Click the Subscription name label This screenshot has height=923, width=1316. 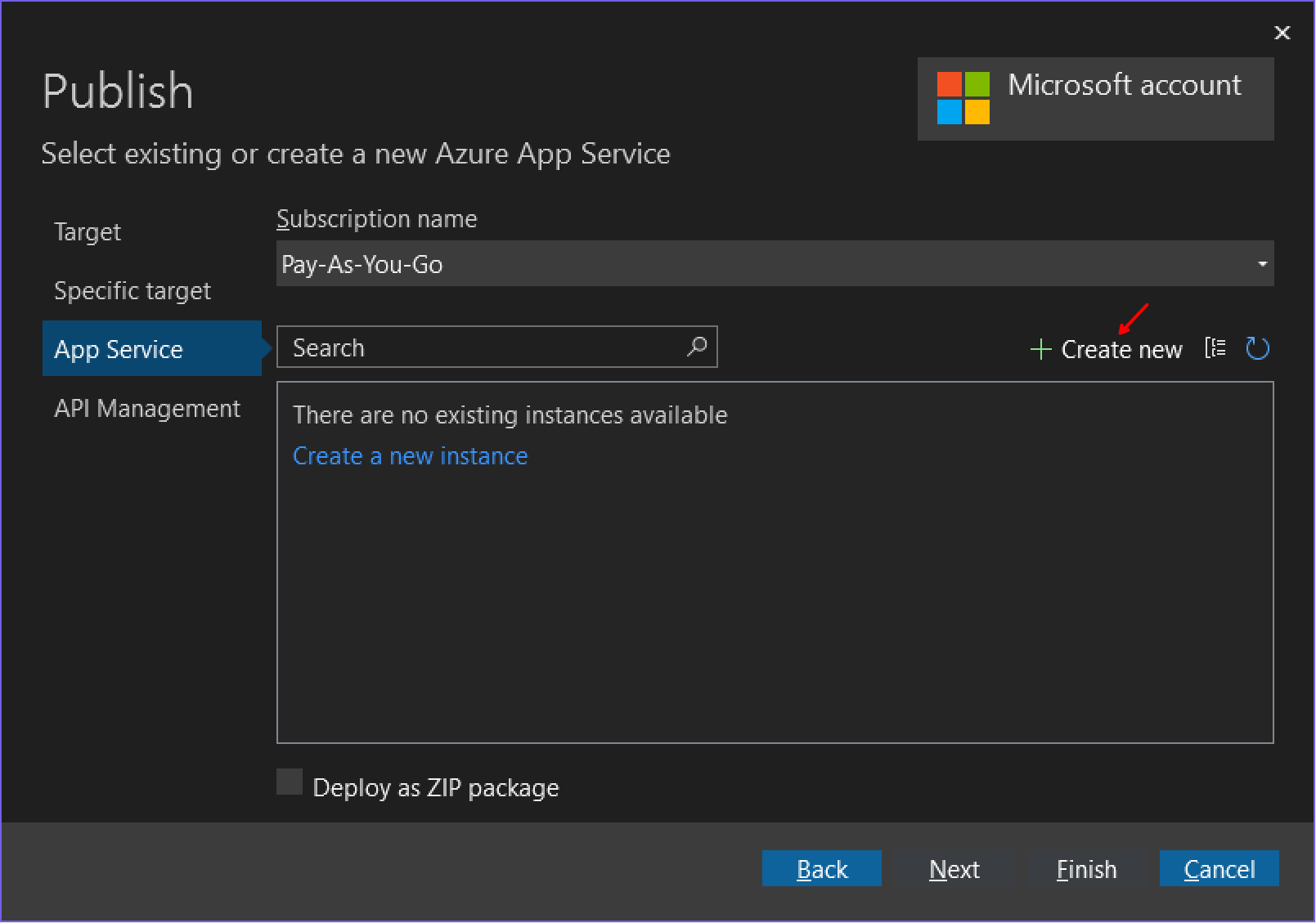click(377, 219)
